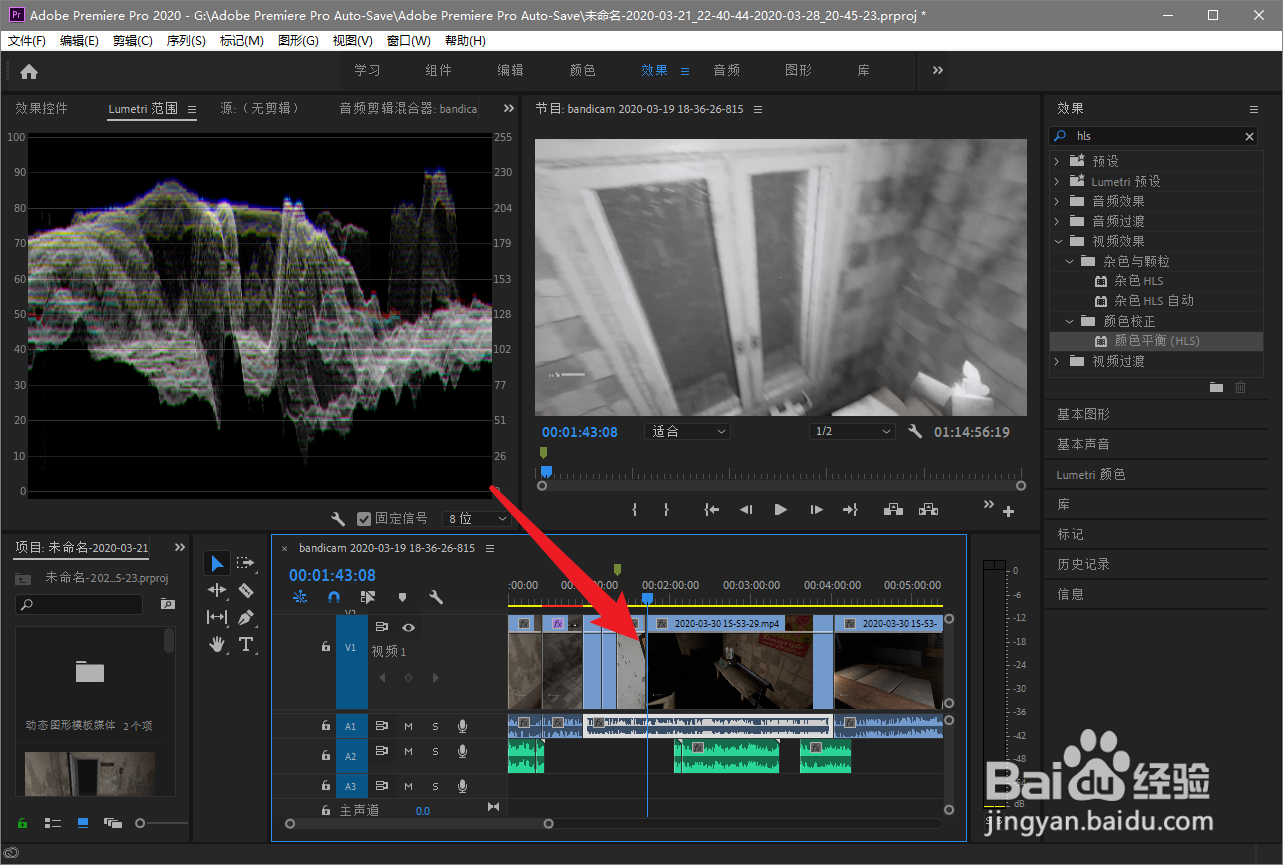Open the 1/2 playback resolution dropdown
This screenshot has height=865, width=1283.
coord(851,432)
